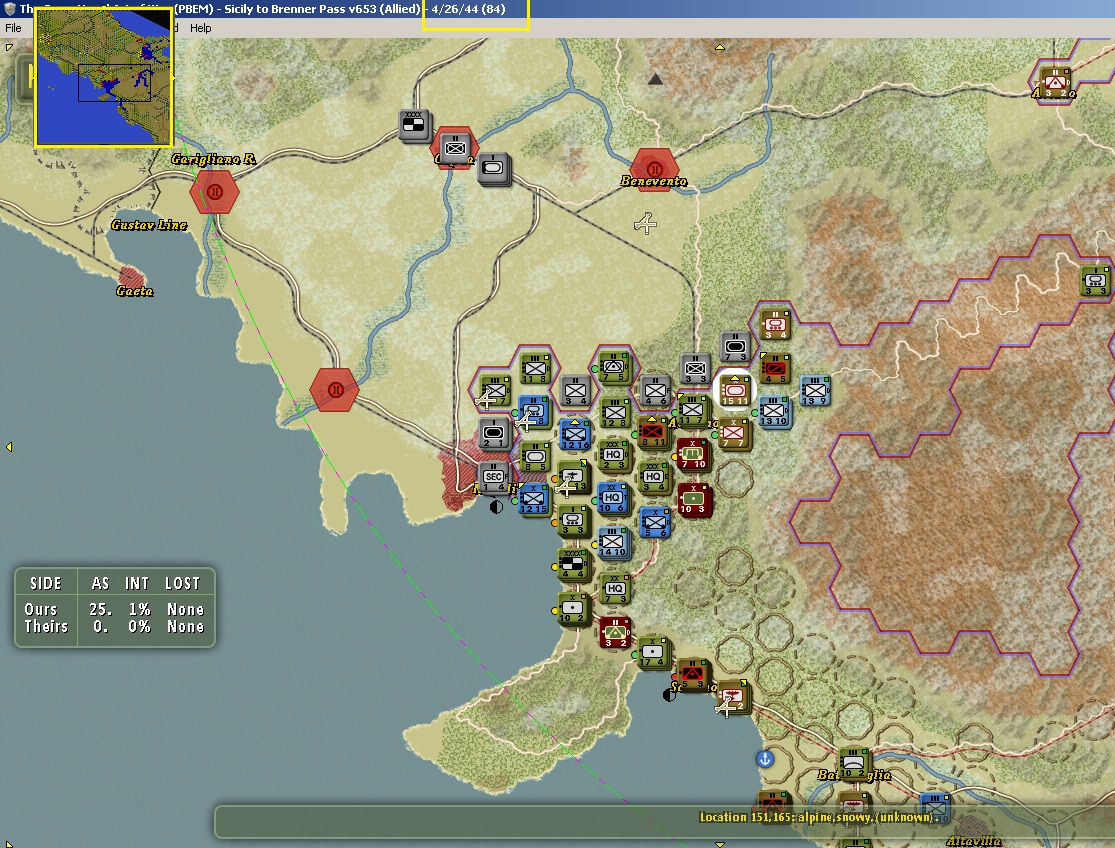Select green infantry regiment 12-8
The image size is (1115, 848).
[x=615, y=412]
